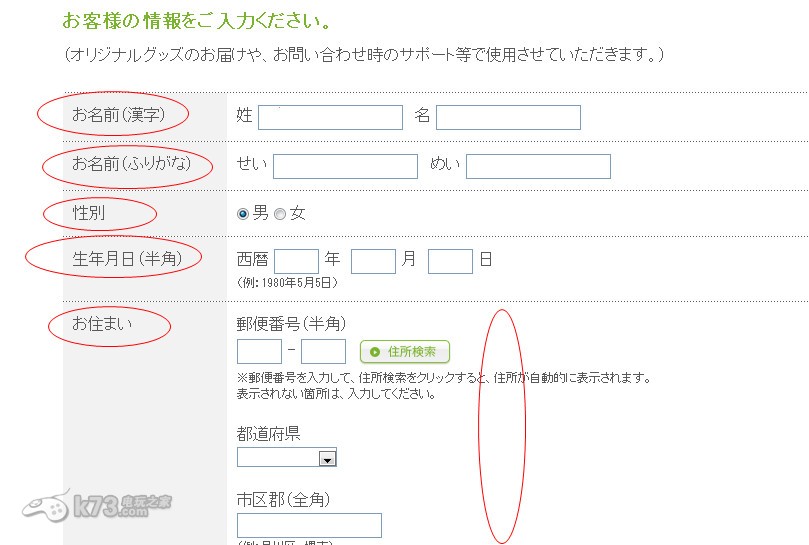This screenshot has width=809, height=545.
Task: Click the 生年月日(半角) row label
Action: pyautogui.click(x=126, y=259)
